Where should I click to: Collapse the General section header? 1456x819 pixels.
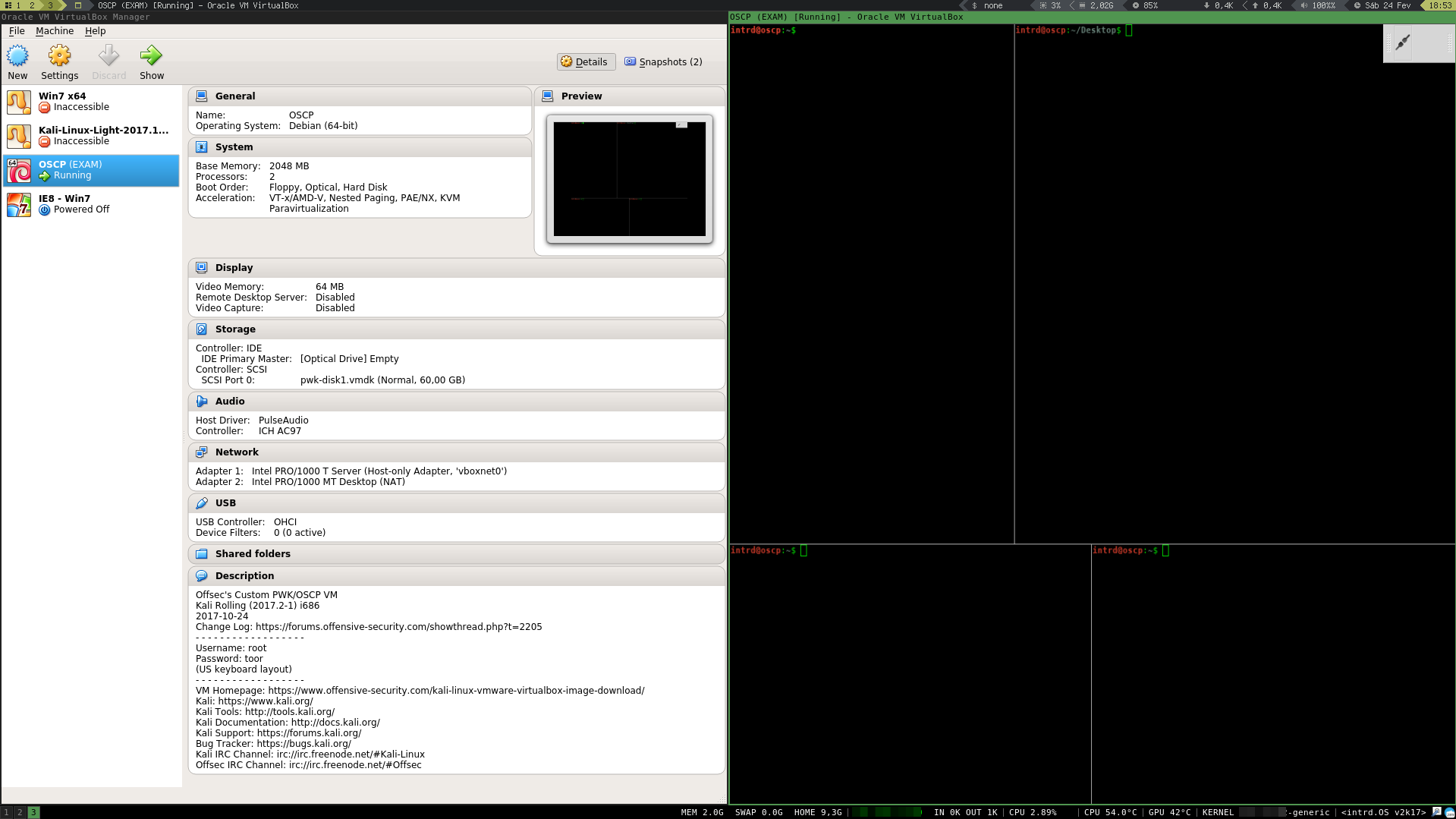360,96
